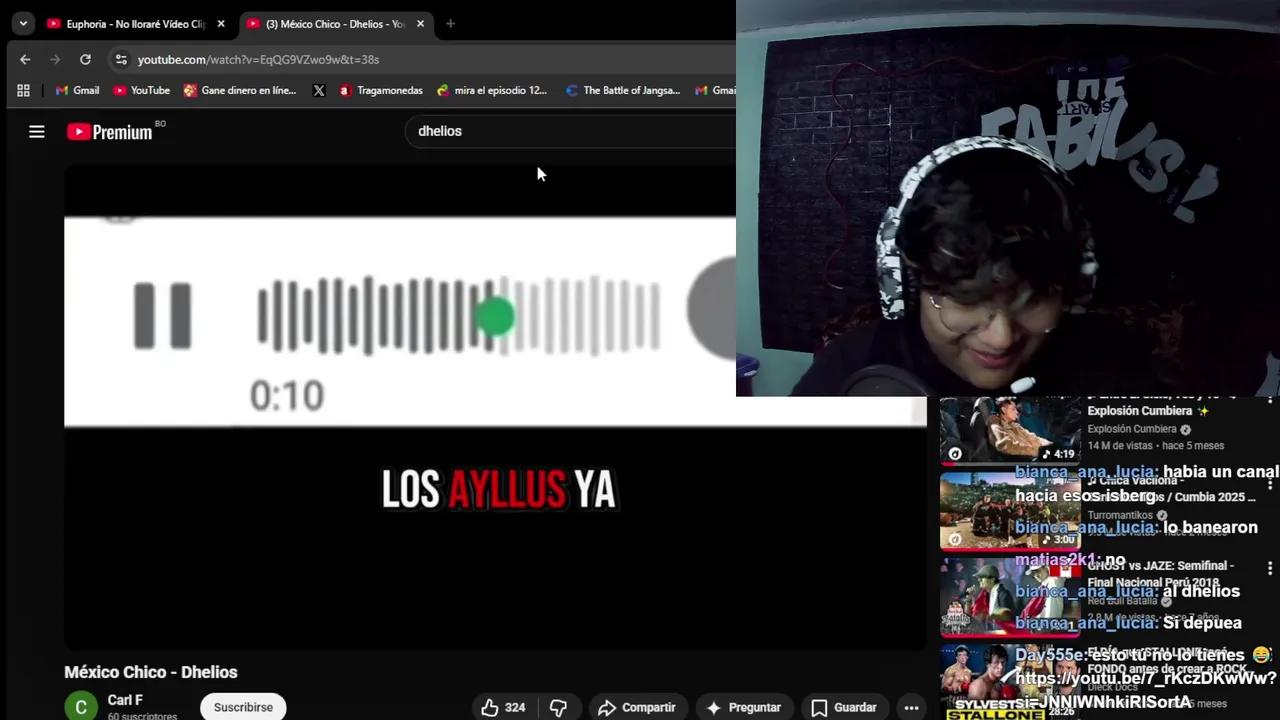The width and height of the screenshot is (1280, 720).
Task: Go back to the previous page
Action: 25,59
